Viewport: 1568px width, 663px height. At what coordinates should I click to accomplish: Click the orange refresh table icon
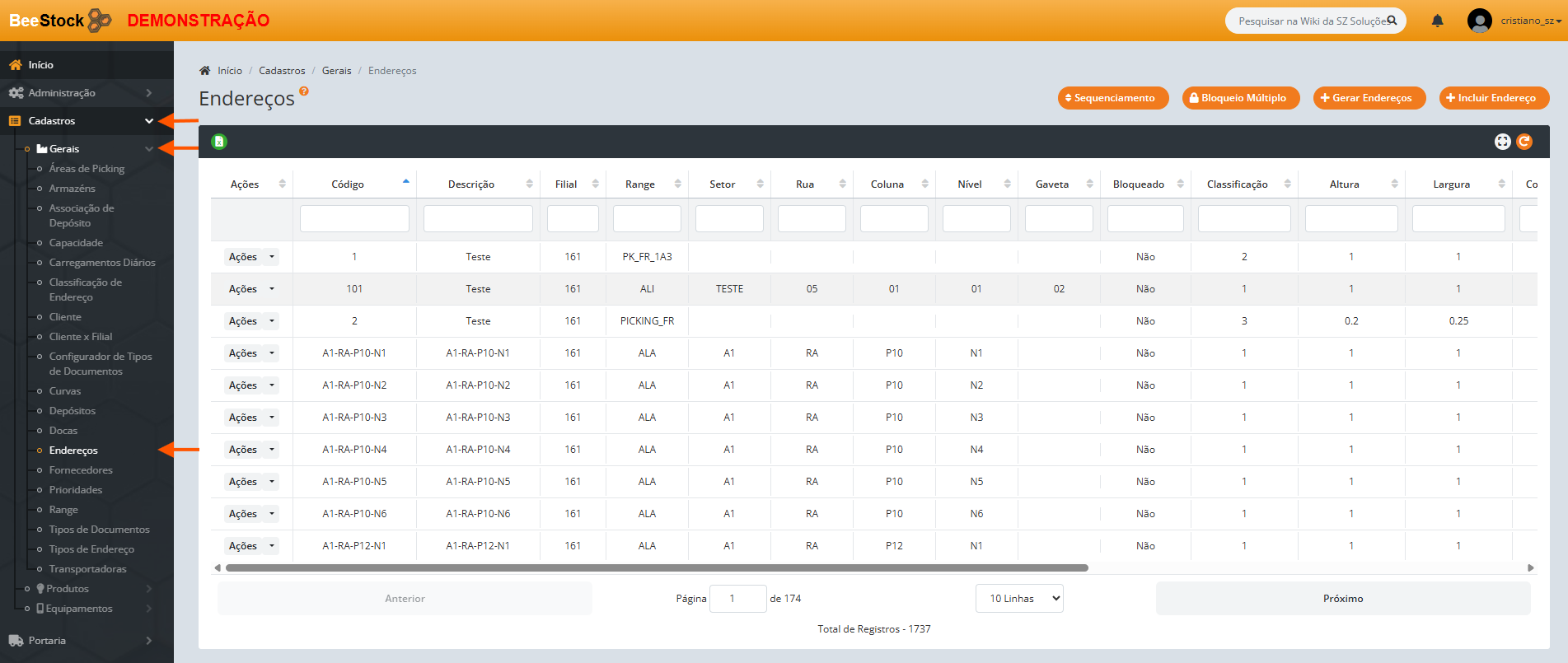coord(1524,142)
